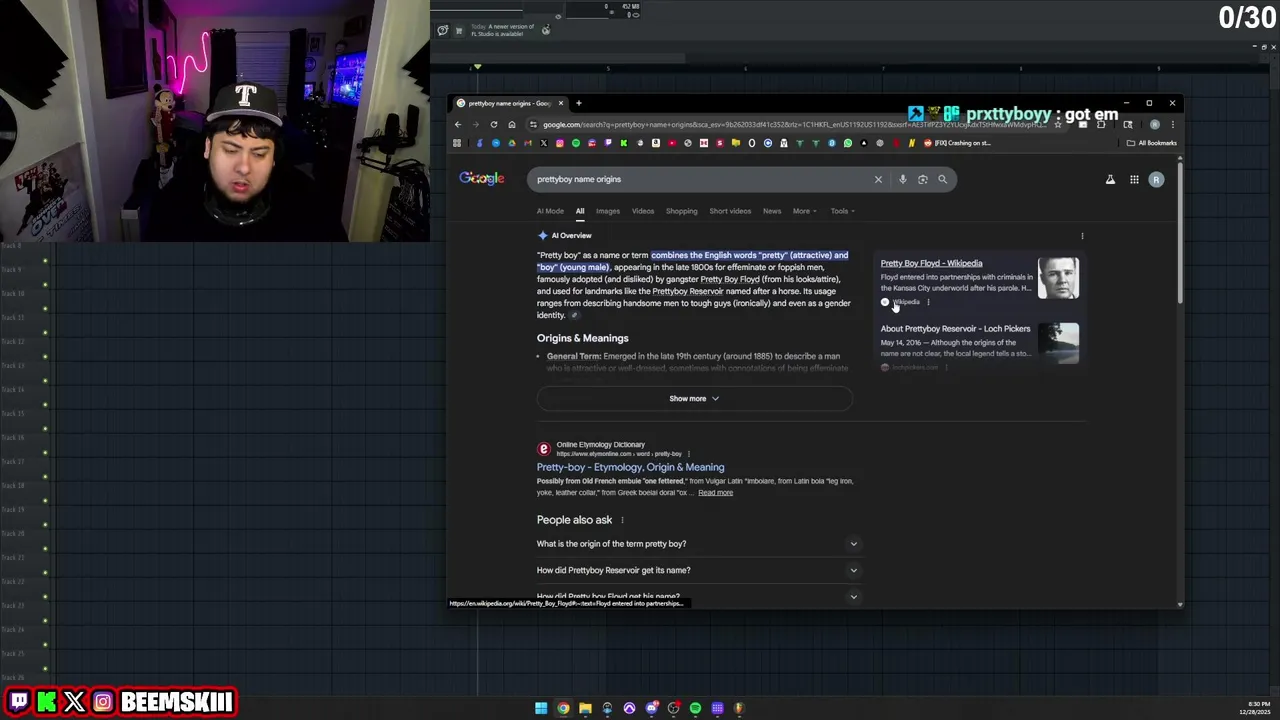Switch to News tab
The image size is (1280, 720).
(x=772, y=211)
